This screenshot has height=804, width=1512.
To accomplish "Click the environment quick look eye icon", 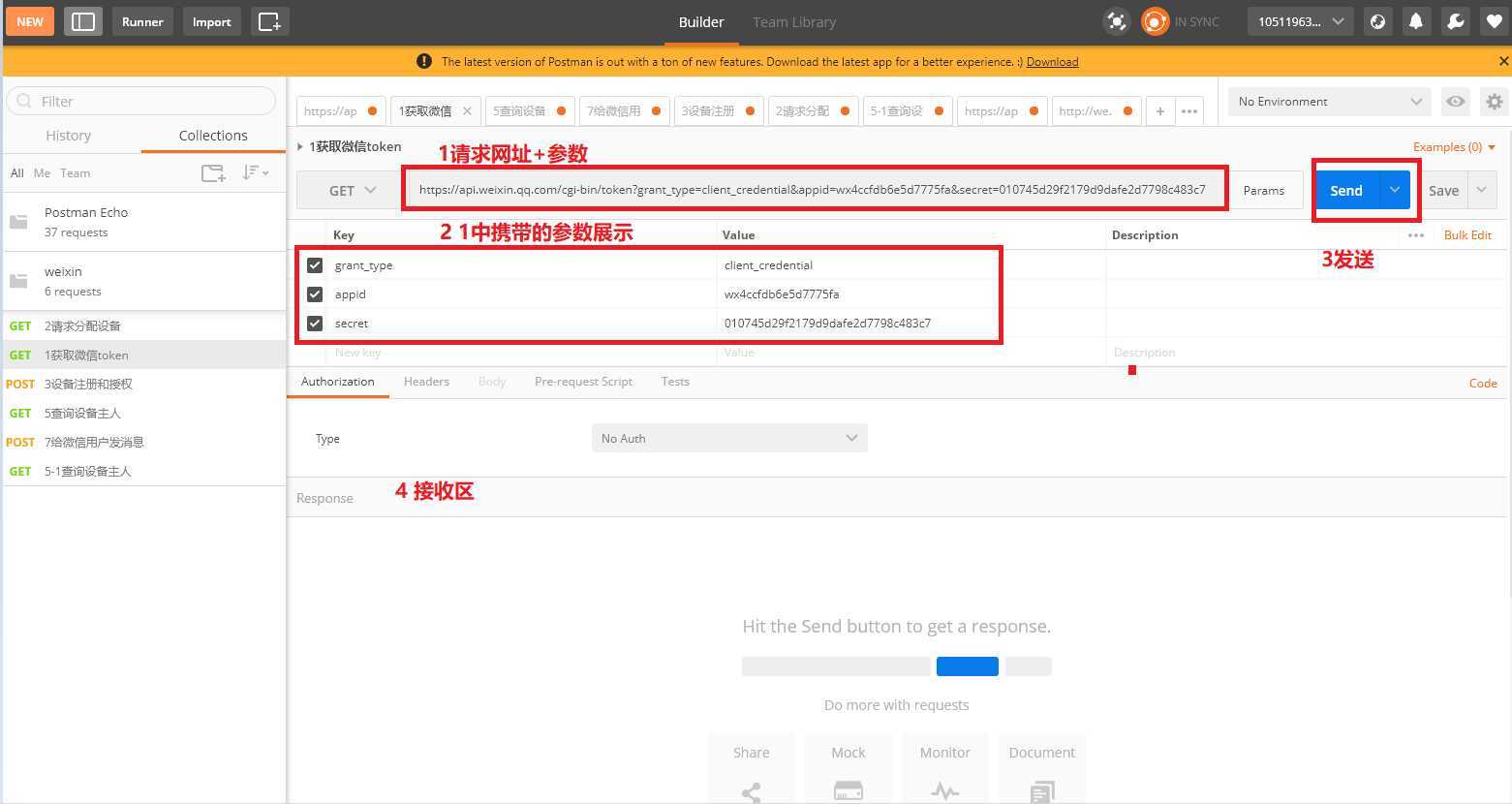I will click(x=1454, y=101).
